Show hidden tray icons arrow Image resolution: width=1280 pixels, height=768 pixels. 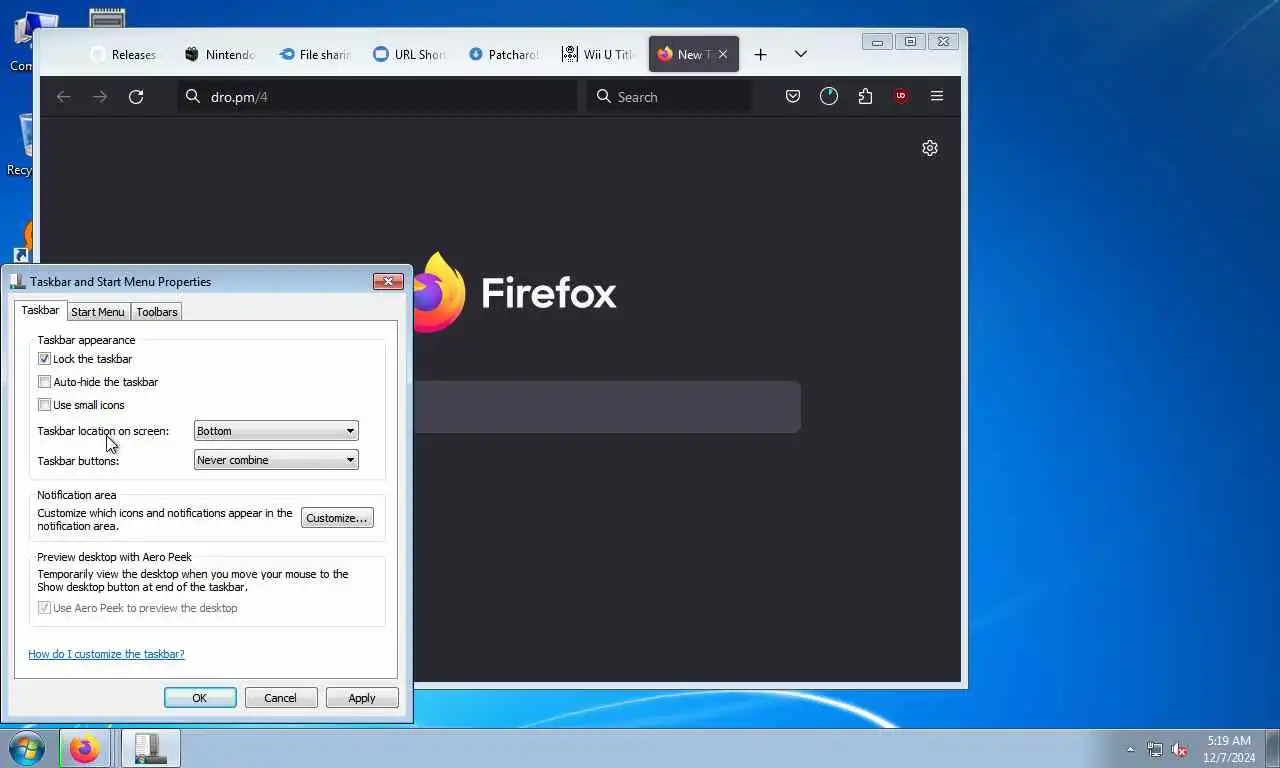(x=1130, y=749)
